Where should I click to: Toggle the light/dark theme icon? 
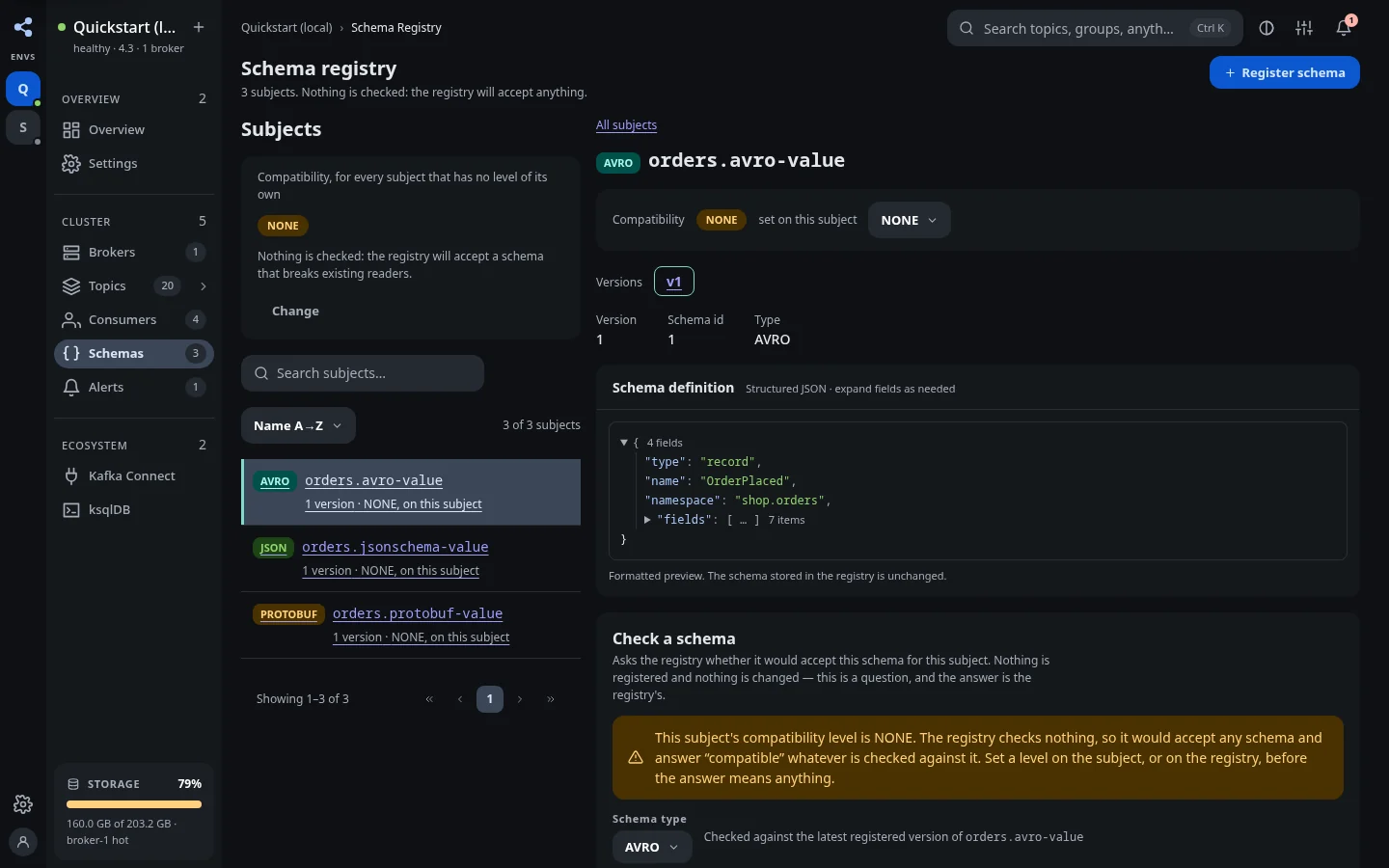coord(1266,28)
